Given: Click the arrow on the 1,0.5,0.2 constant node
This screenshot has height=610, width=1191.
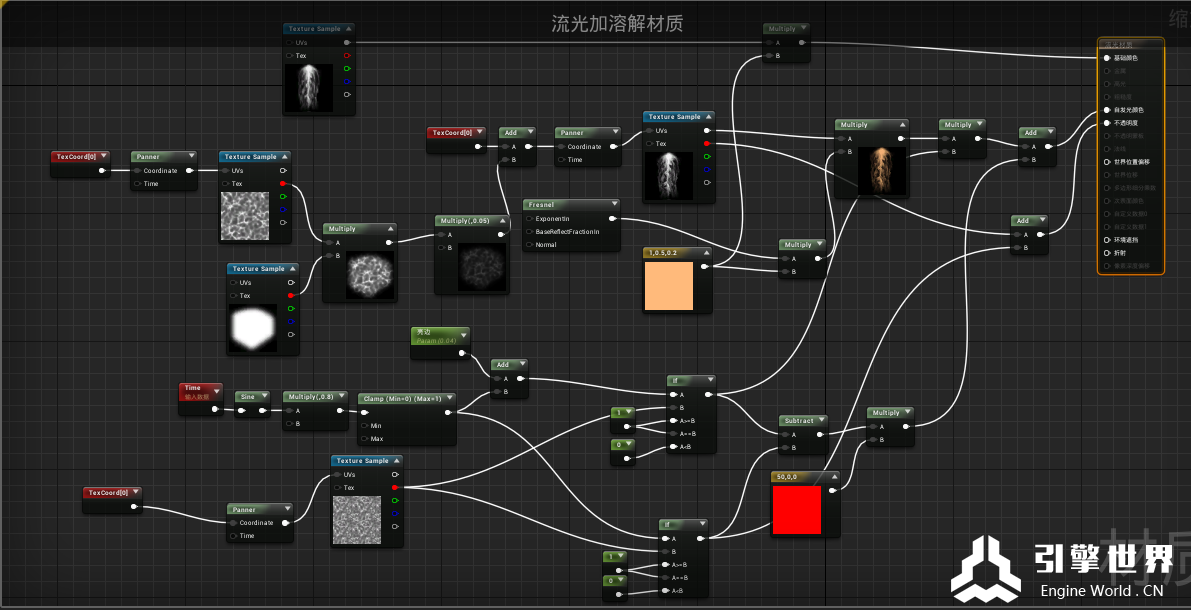Looking at the screenshot, I should (706, 252).
